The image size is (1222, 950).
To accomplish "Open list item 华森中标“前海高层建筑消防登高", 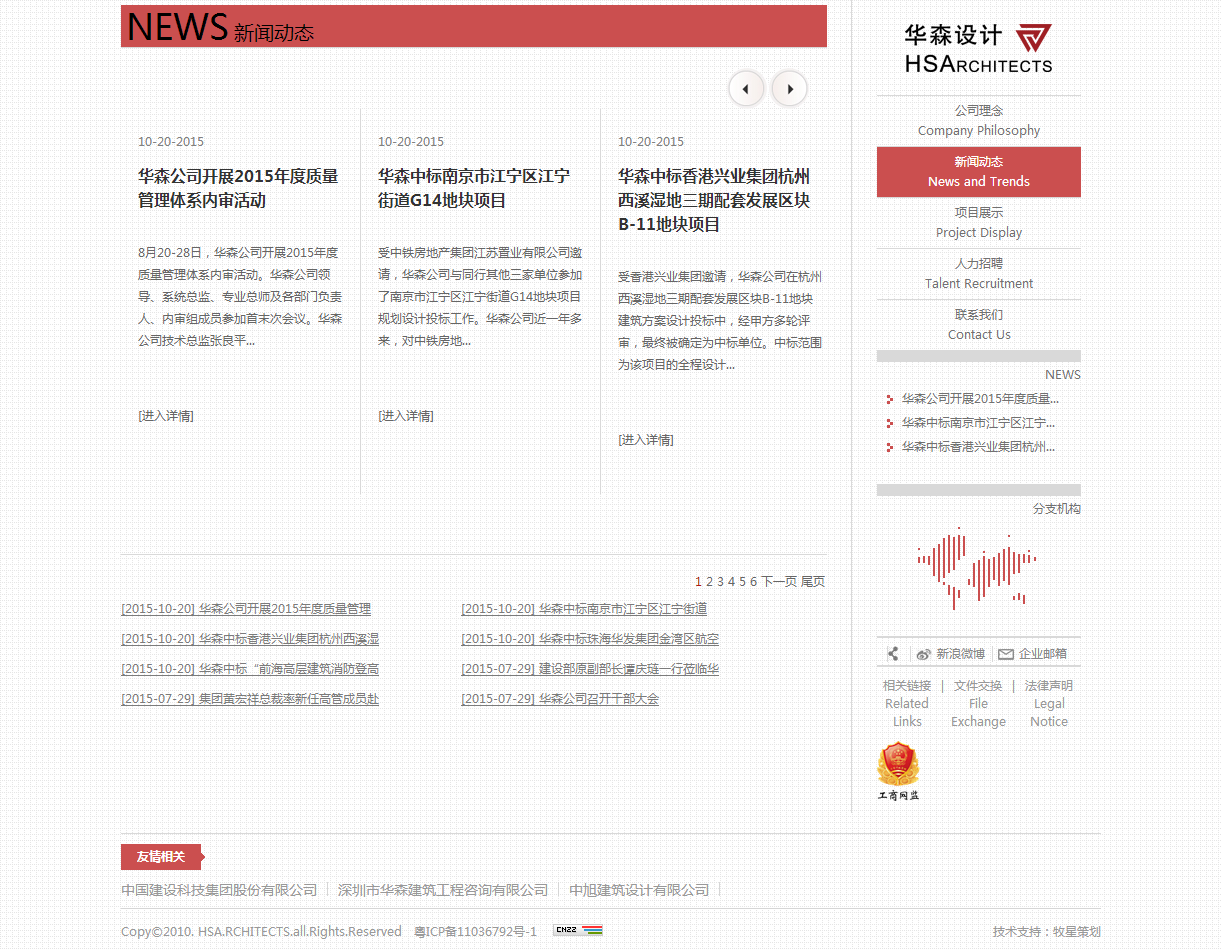I will (x=250, y=669).
